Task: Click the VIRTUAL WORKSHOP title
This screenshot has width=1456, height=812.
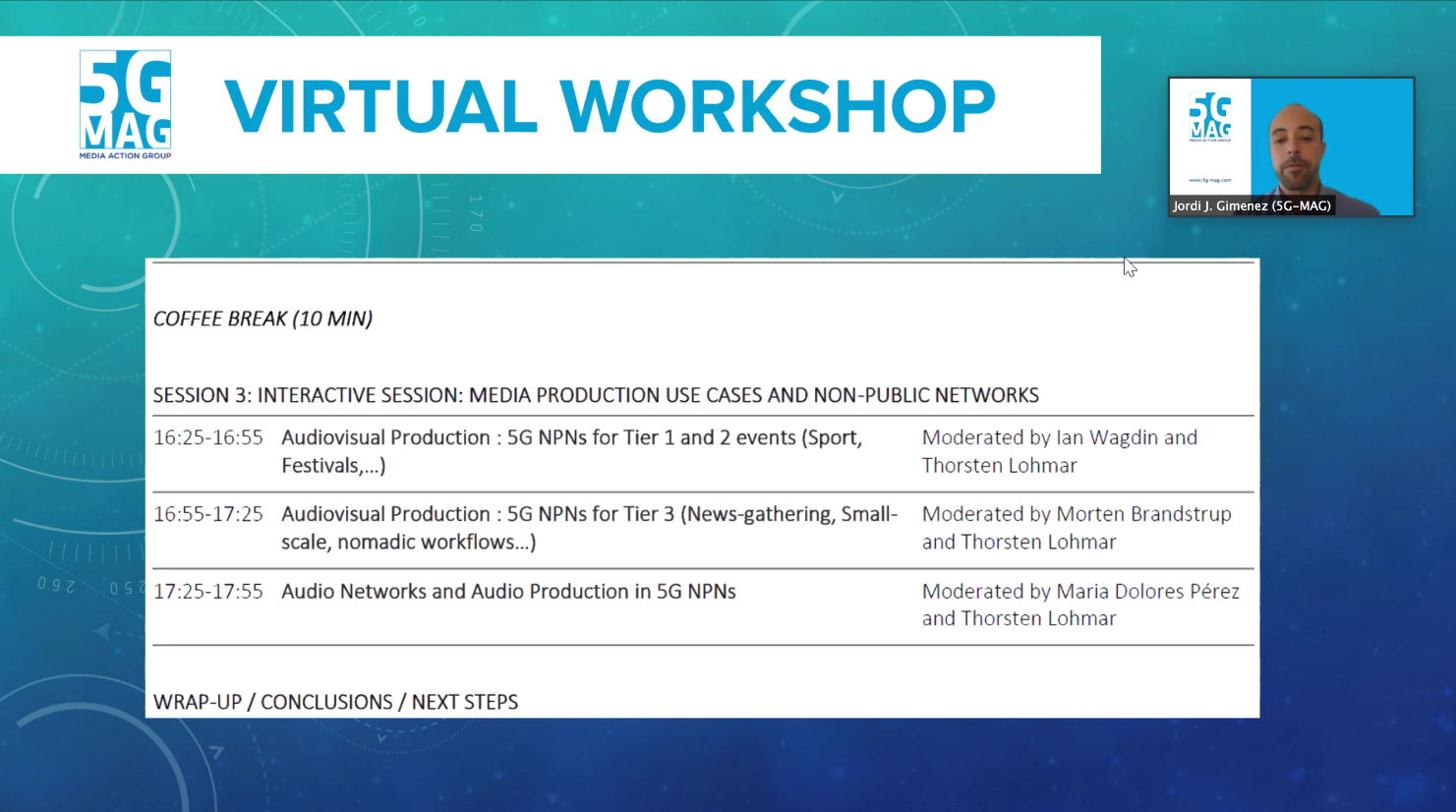Action: point(610,106)
